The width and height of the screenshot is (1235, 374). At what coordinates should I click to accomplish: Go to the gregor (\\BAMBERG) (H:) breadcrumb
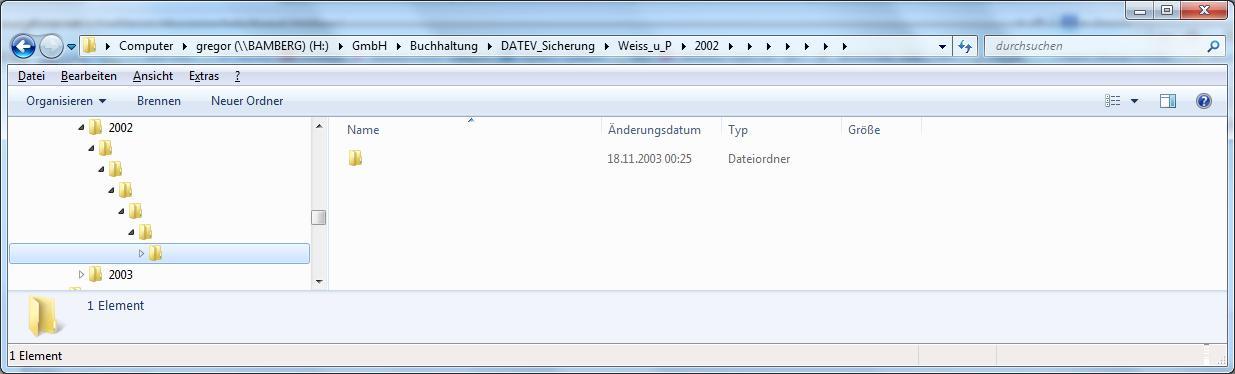click(262, 46)
